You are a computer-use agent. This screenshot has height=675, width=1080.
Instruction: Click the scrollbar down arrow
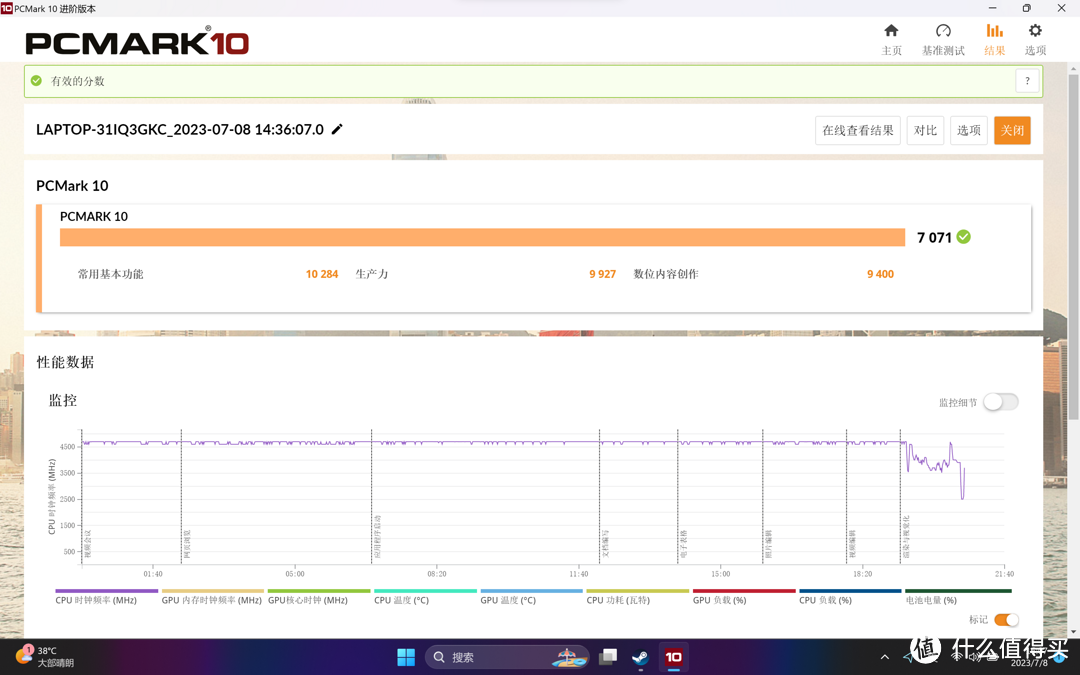pyautogui.click(x=1073, y=632)
